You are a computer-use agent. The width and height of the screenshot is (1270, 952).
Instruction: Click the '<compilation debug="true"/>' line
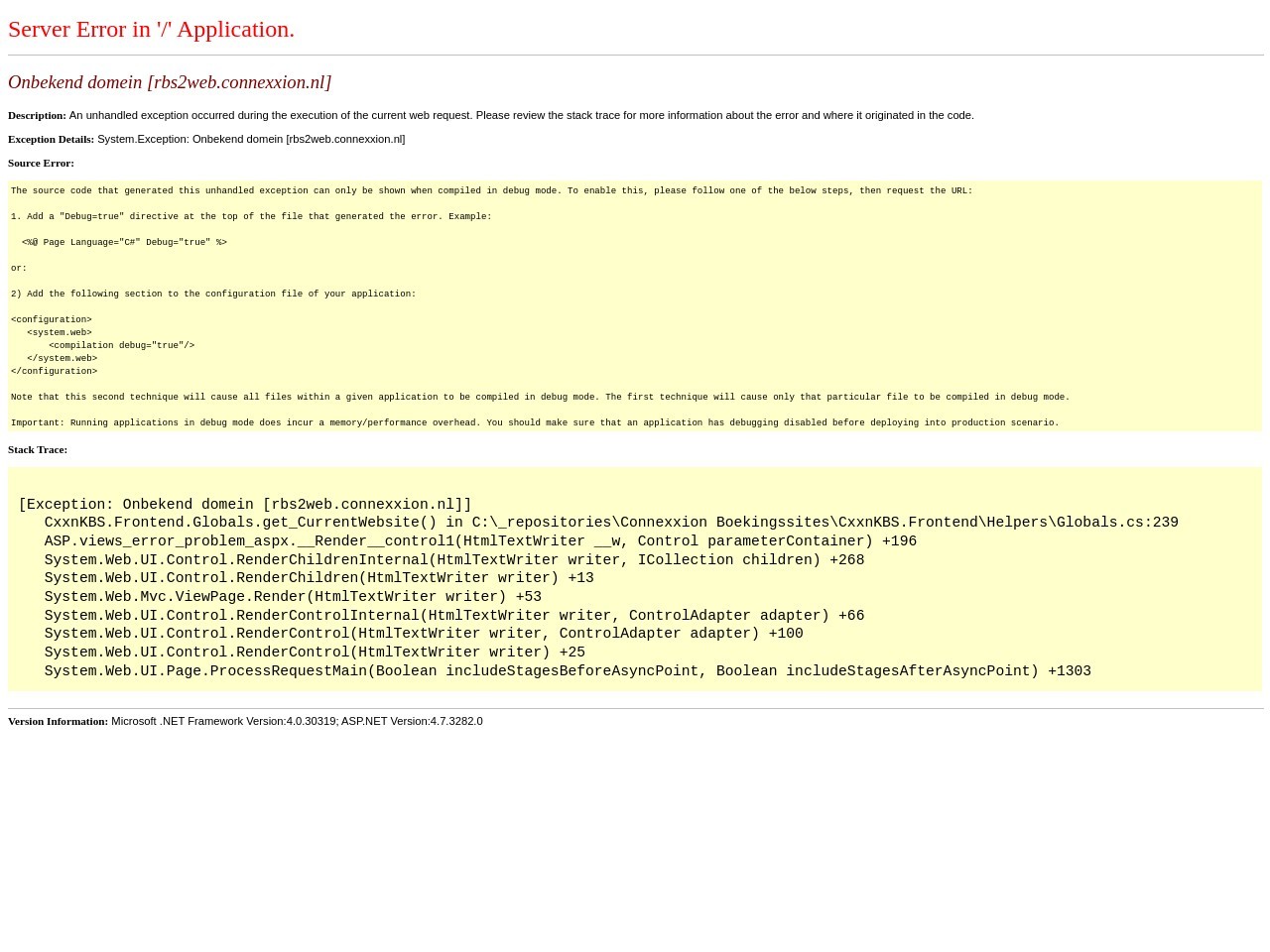121,345
